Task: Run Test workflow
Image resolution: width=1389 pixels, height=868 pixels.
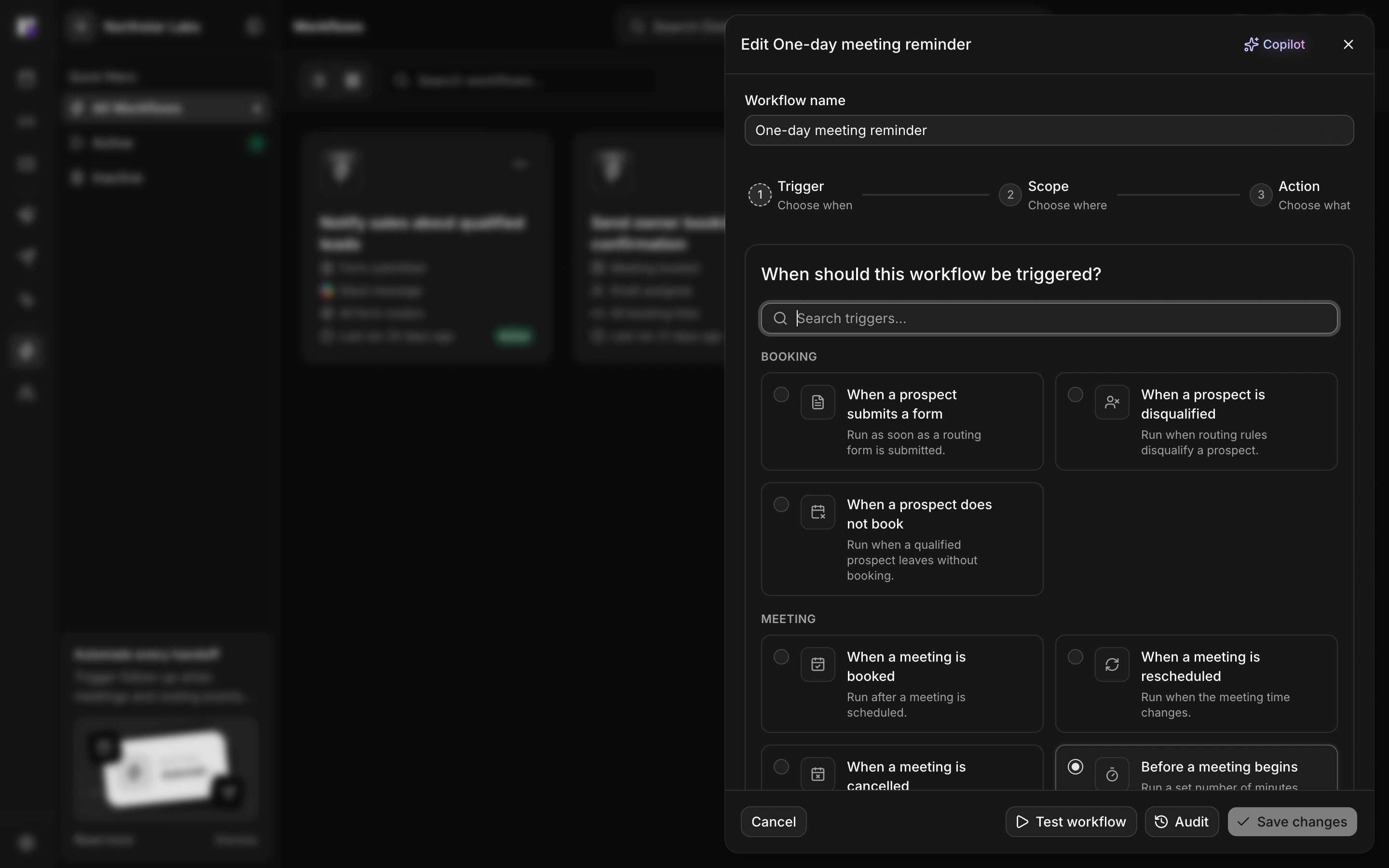Action: pyautogui.click(x=1071, y=822)
